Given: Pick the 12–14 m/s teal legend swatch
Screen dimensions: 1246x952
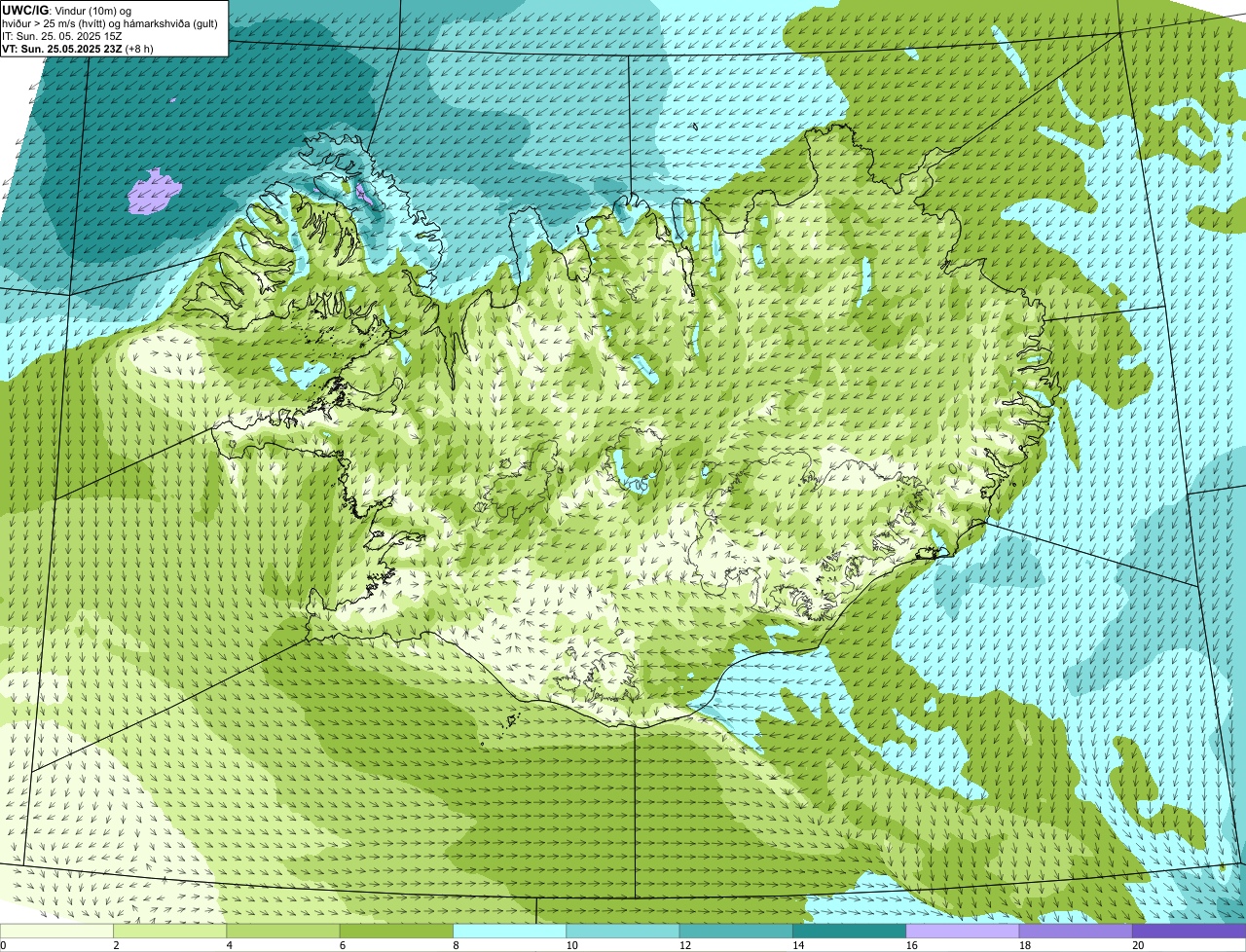Looking at the screenshot, I should tap(736, 931).
